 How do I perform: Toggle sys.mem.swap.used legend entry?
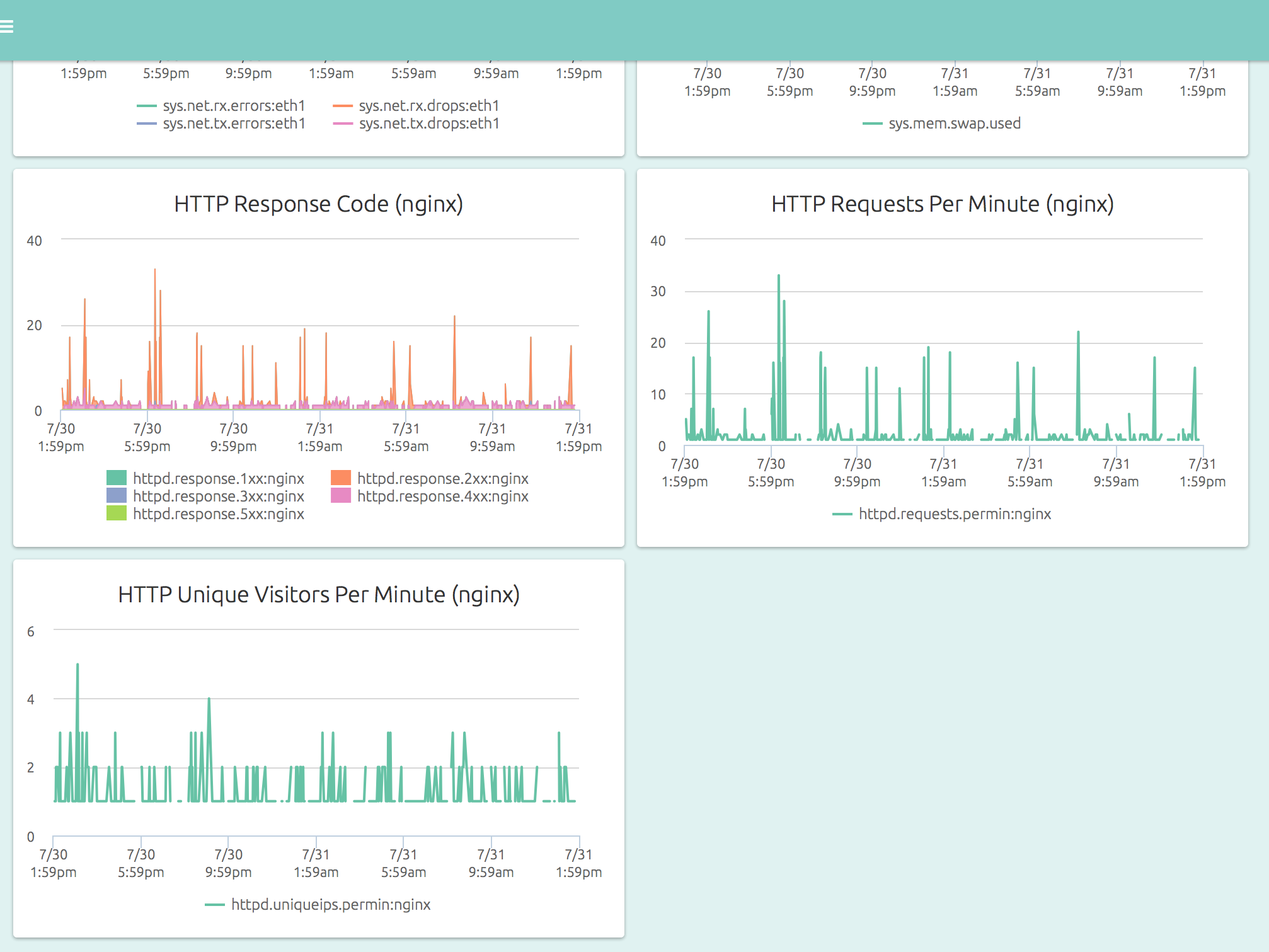click(954, 123)
